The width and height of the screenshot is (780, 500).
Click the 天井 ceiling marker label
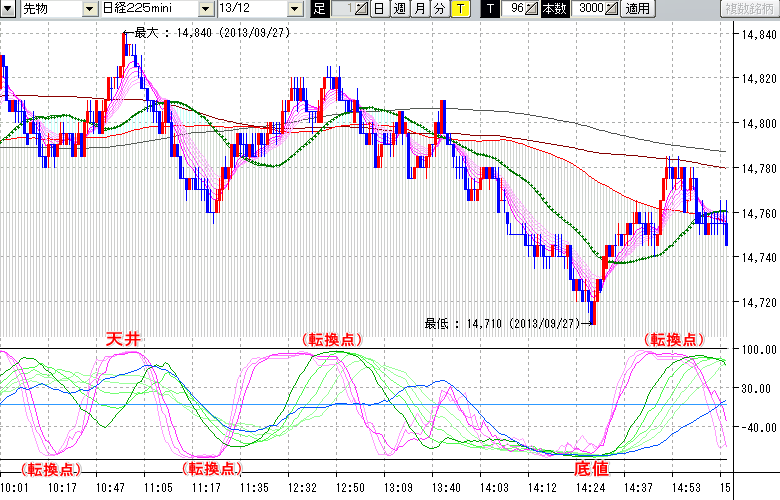[x=123, y=340]
